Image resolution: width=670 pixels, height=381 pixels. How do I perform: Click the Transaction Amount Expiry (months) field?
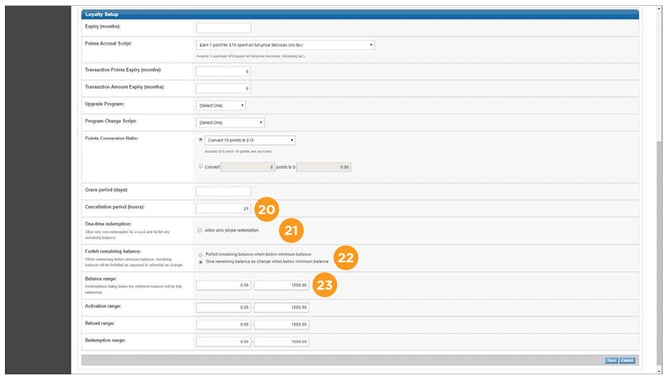223,88
